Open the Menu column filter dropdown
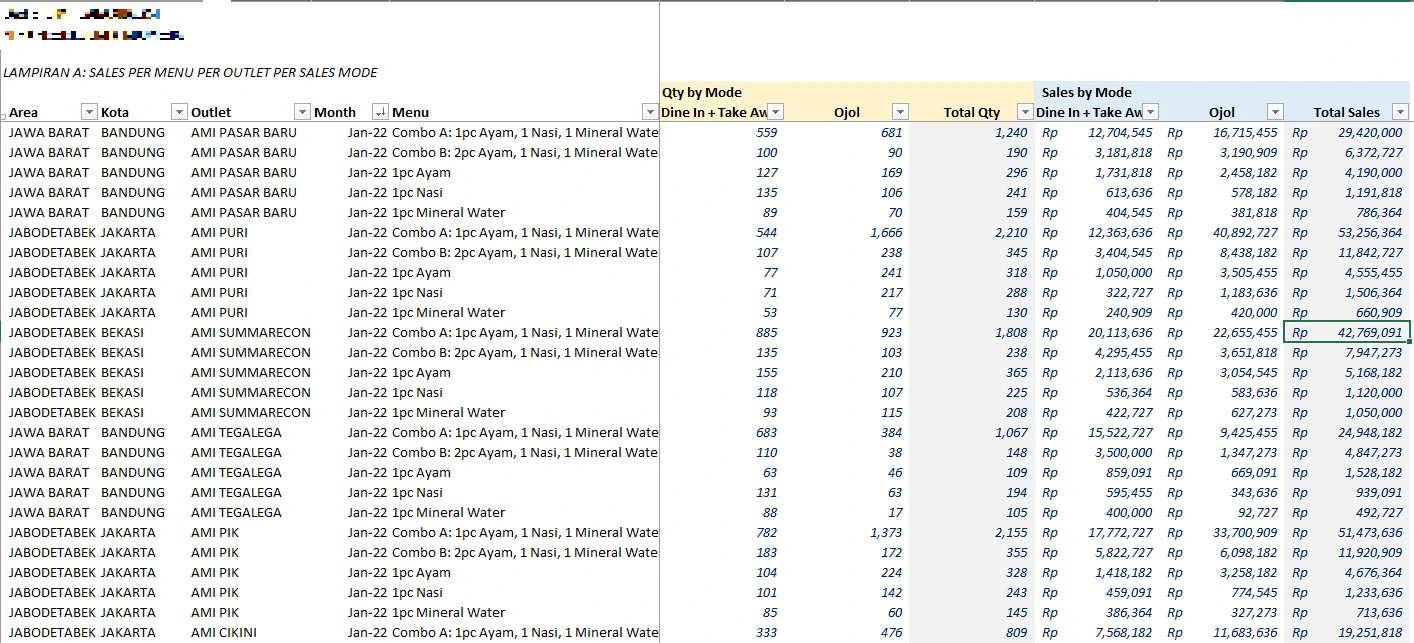Image resolution: width=1414 pixels, height=643 pixels. point(650,112)
